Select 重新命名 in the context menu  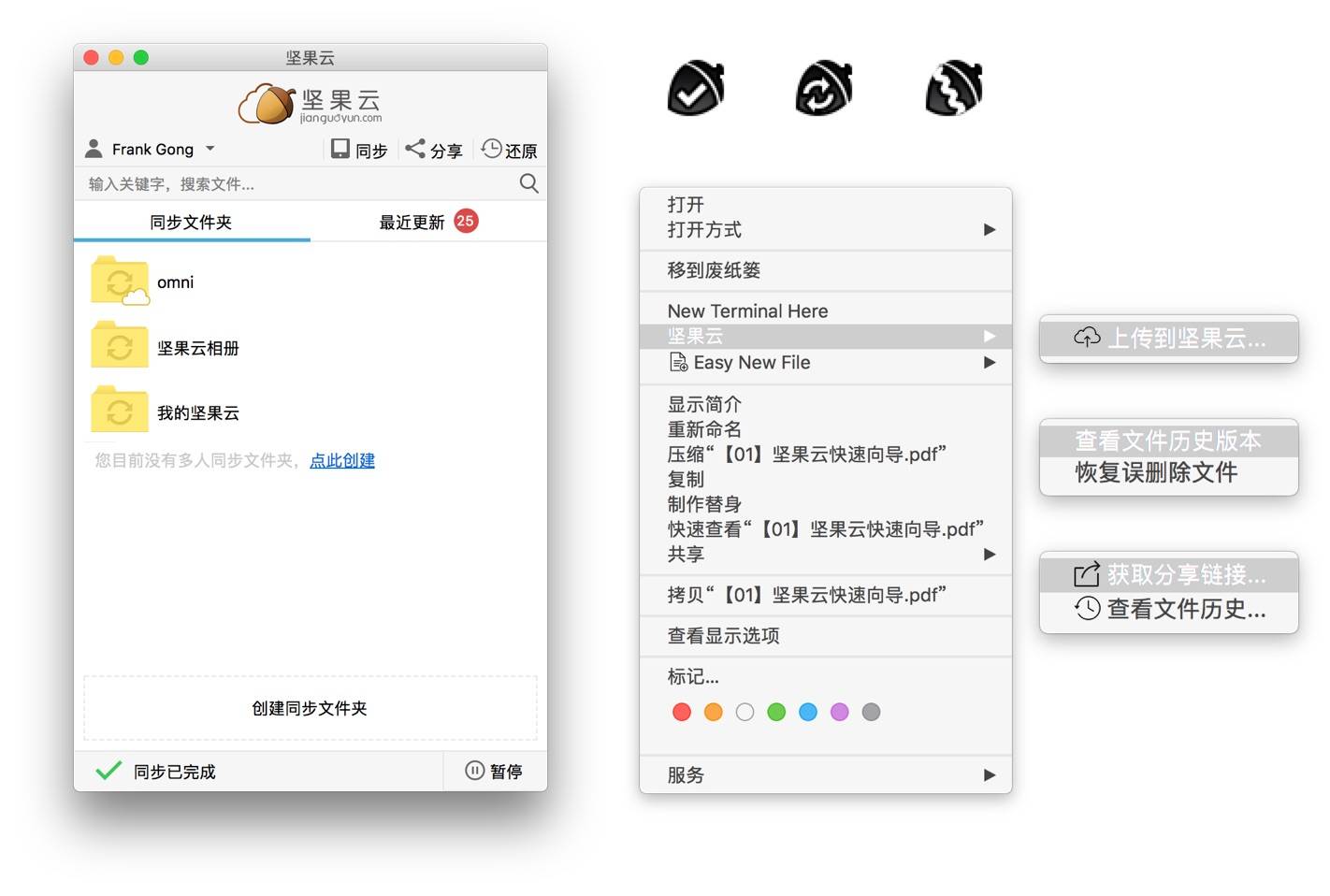click(x=704, y=429)
